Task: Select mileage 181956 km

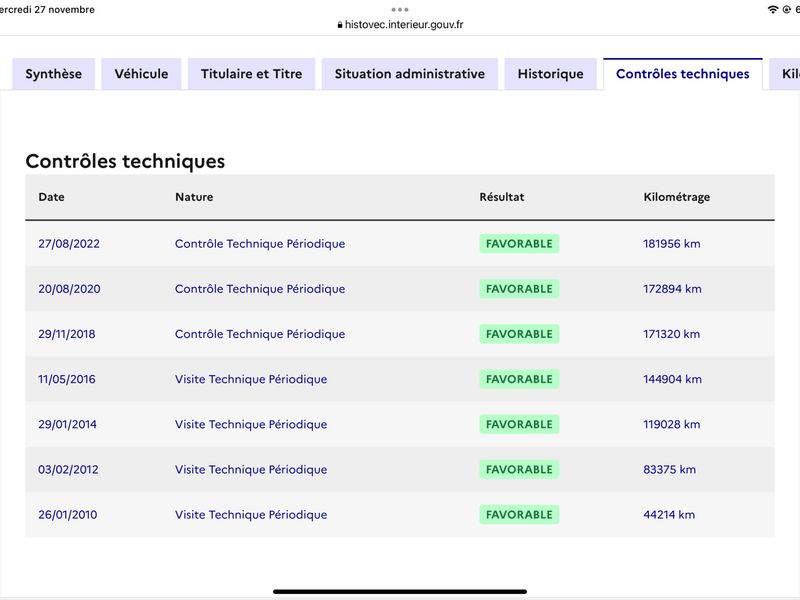Action: coord(671,244)
